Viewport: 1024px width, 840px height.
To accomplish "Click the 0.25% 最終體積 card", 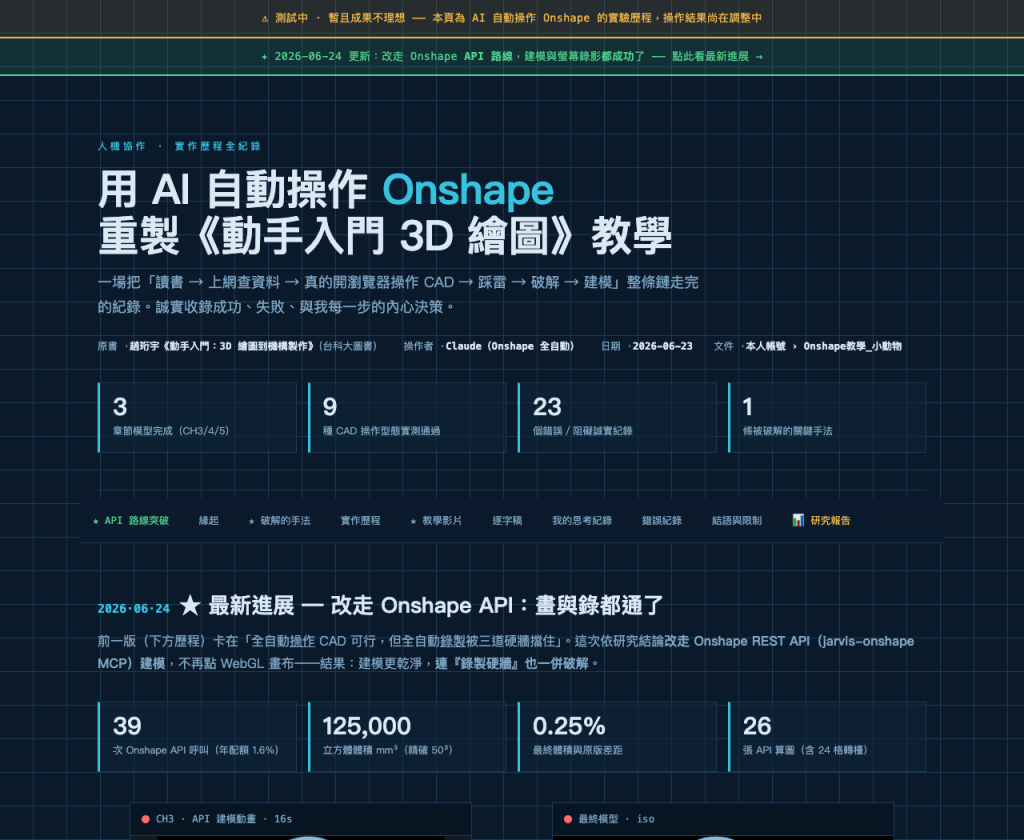I will click(x=618, y=737).
